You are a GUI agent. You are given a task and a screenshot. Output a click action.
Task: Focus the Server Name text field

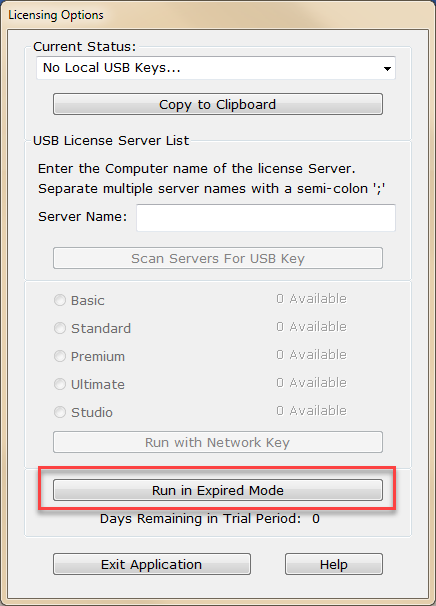click(x=266, y=218)
